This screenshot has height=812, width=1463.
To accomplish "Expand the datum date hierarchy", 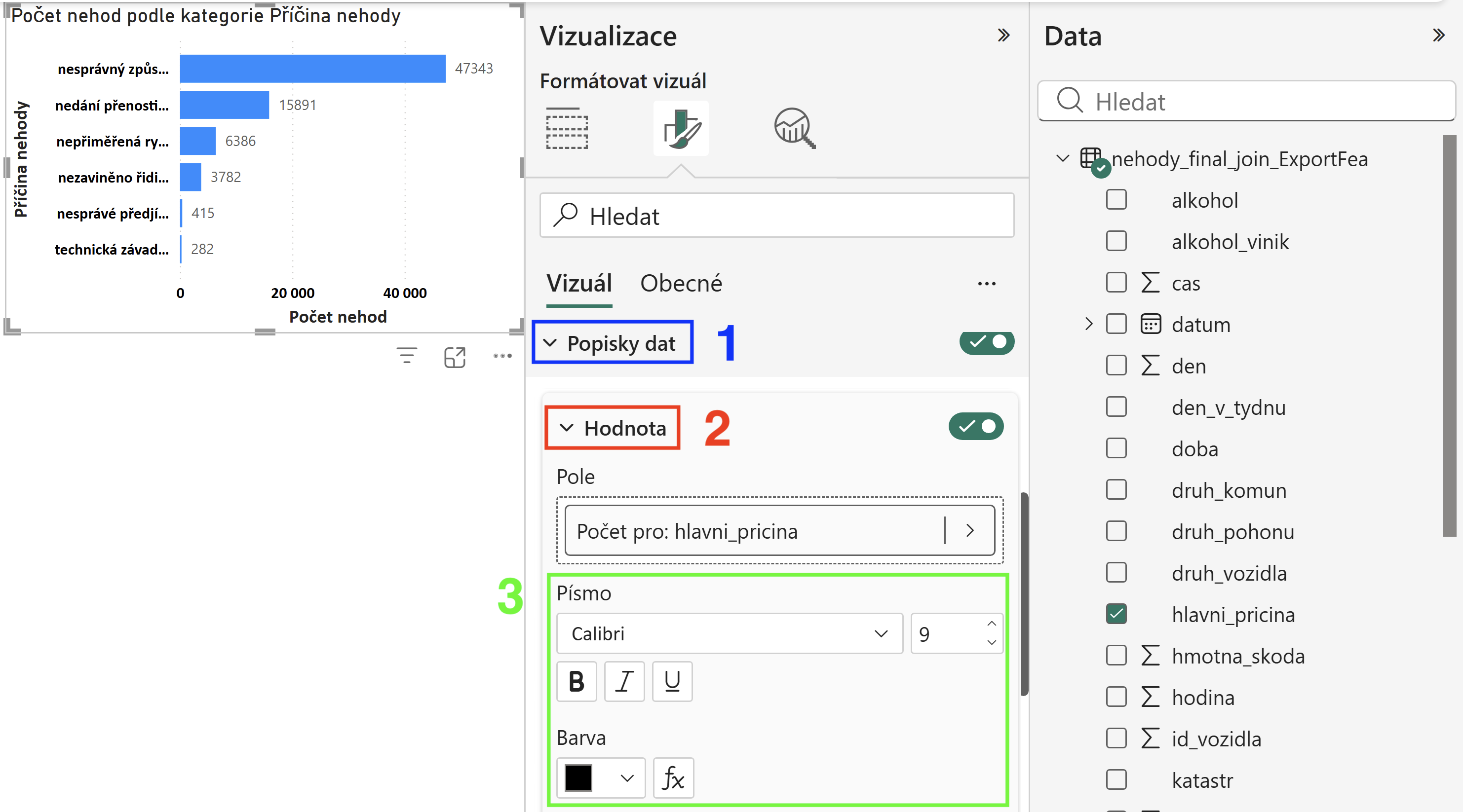I will coord(1088,324).
